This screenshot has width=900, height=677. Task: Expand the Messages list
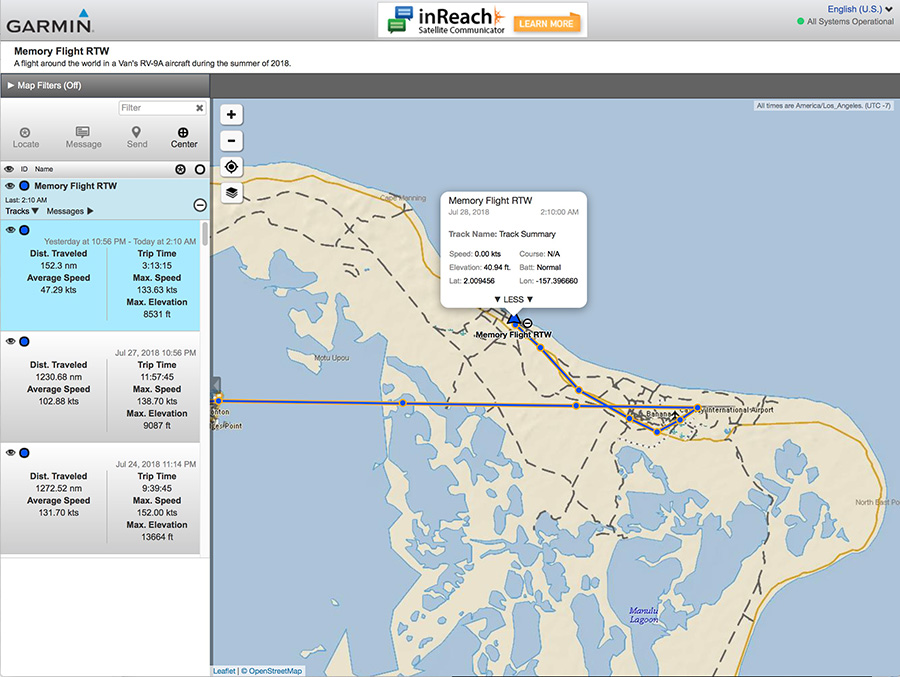click(70, 211)
